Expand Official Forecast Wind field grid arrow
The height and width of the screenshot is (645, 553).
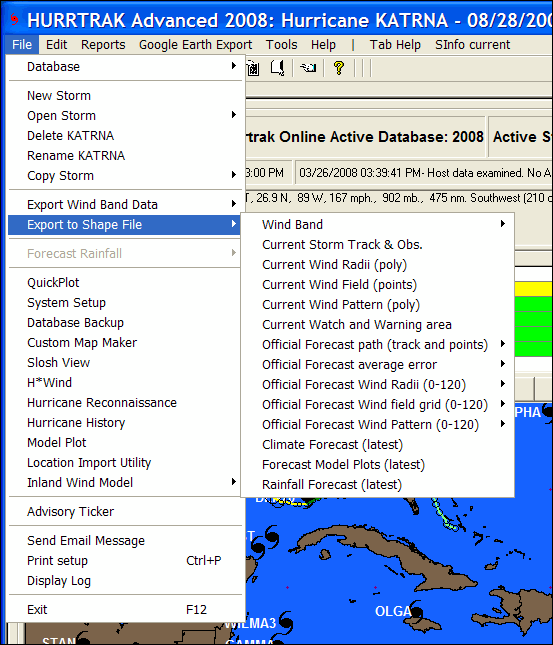[503, 404]
